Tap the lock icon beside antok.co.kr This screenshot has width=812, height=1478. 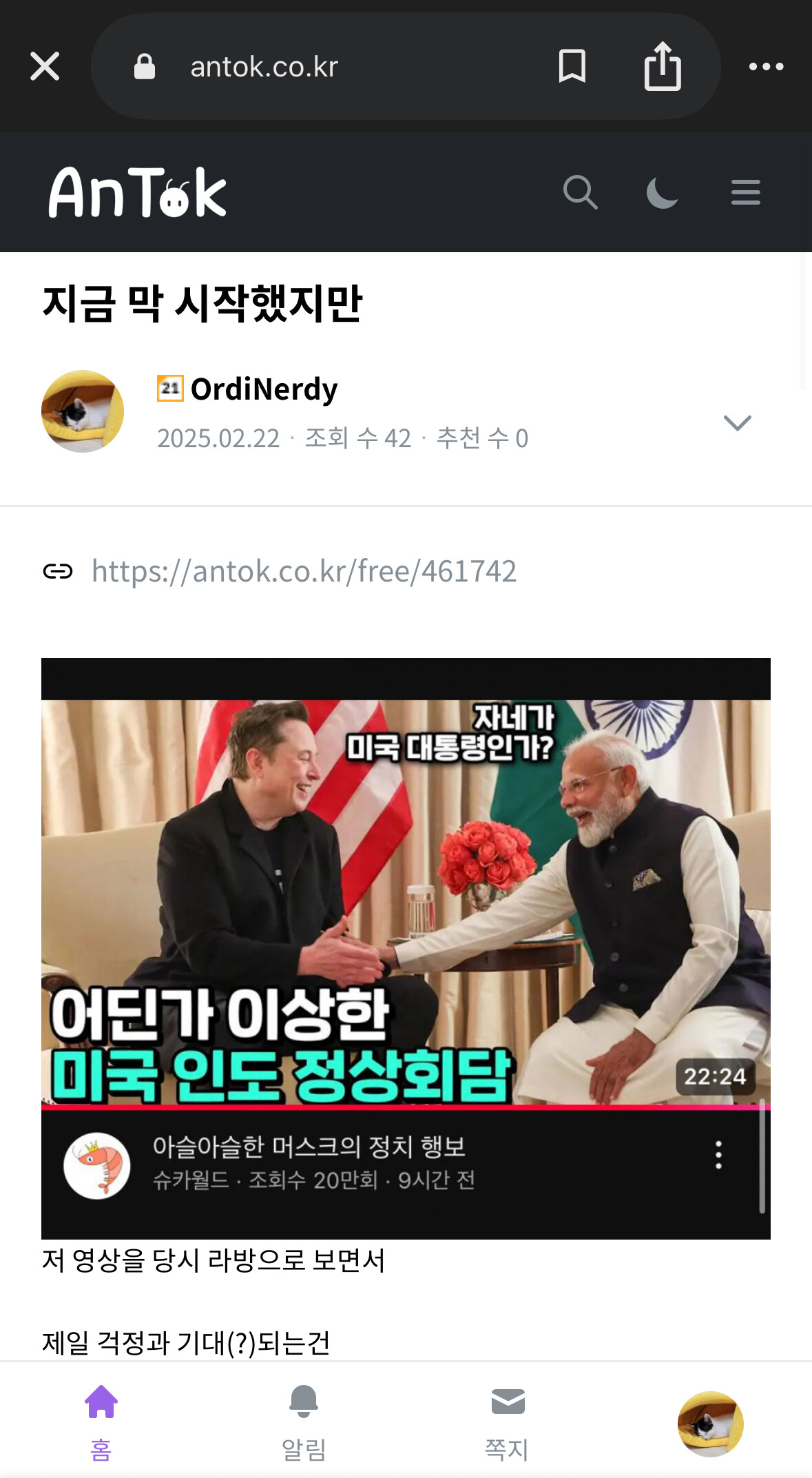(144, 67)
